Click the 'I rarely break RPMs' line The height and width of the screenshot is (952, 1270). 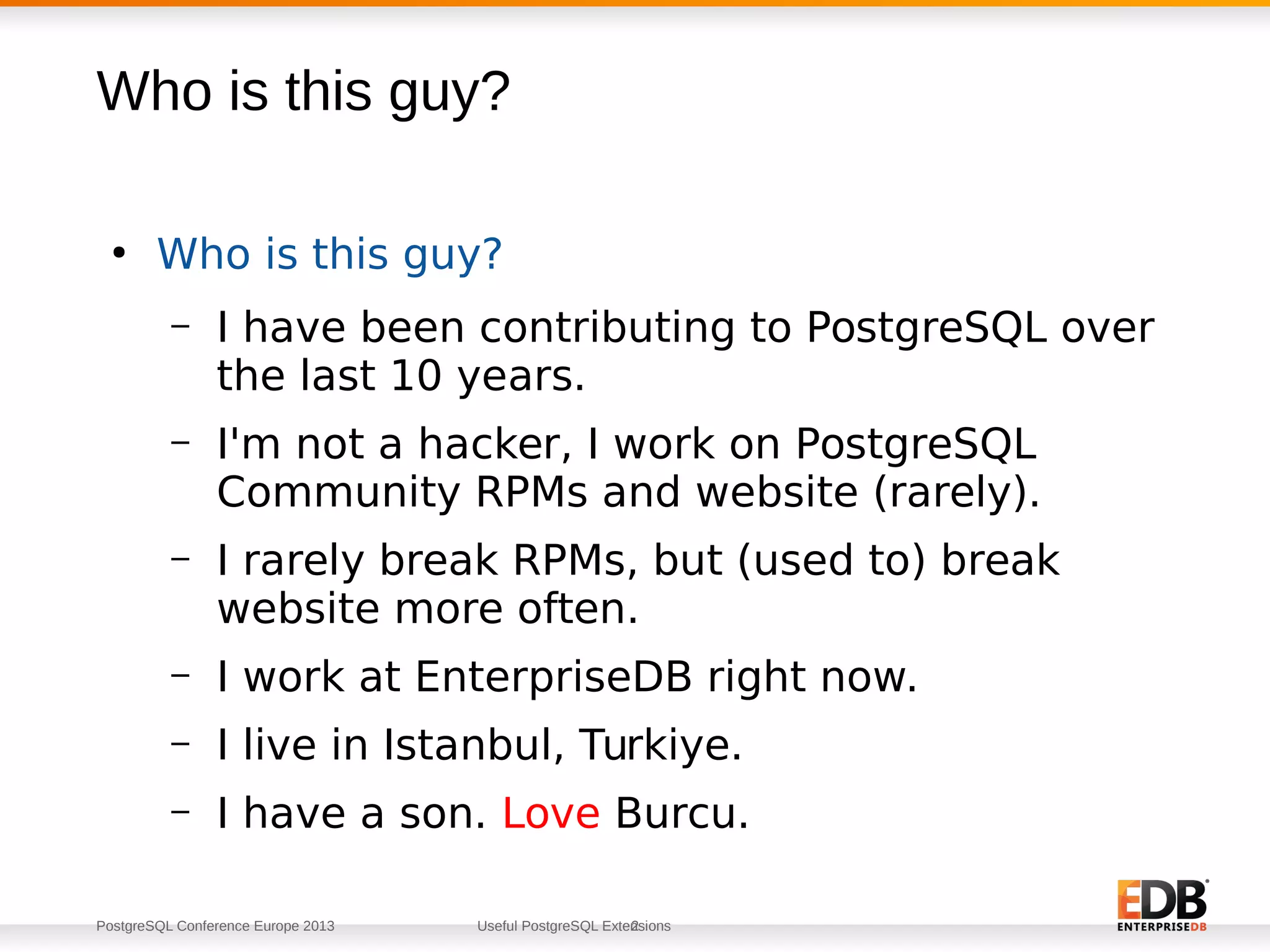click(x=638, y=584)
